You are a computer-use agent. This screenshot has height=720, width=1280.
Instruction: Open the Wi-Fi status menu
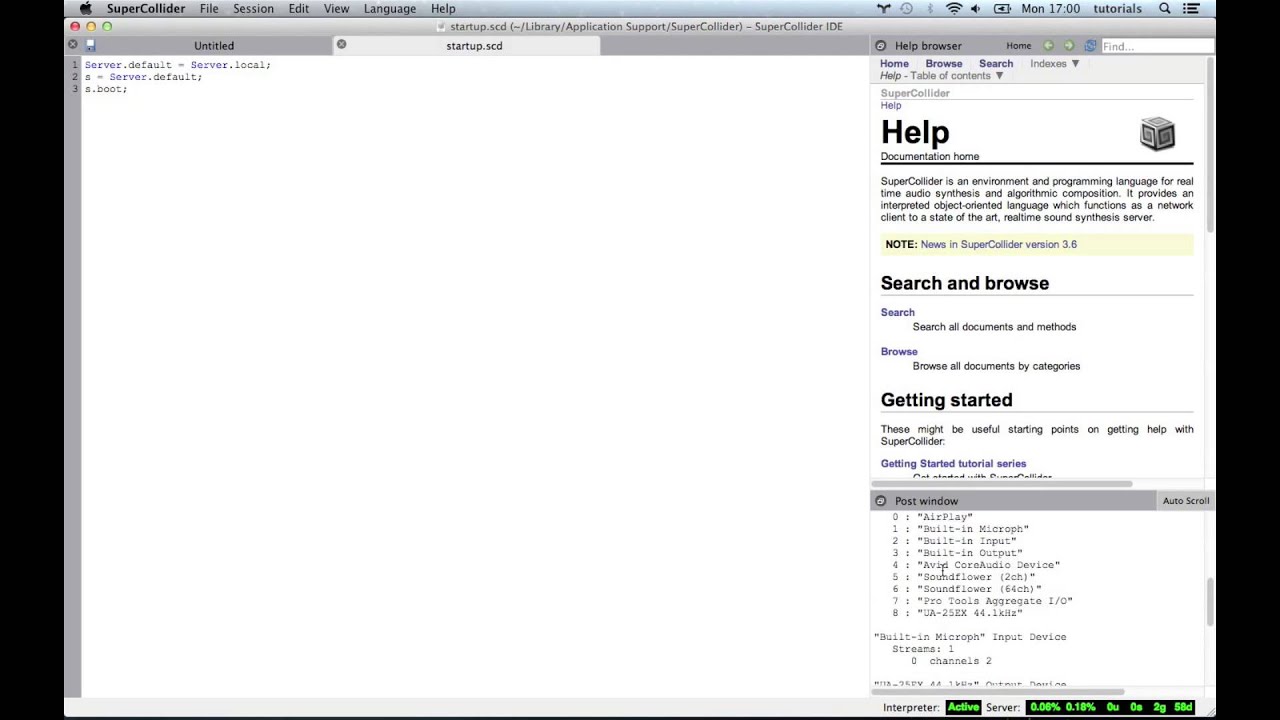pos(954,9)
